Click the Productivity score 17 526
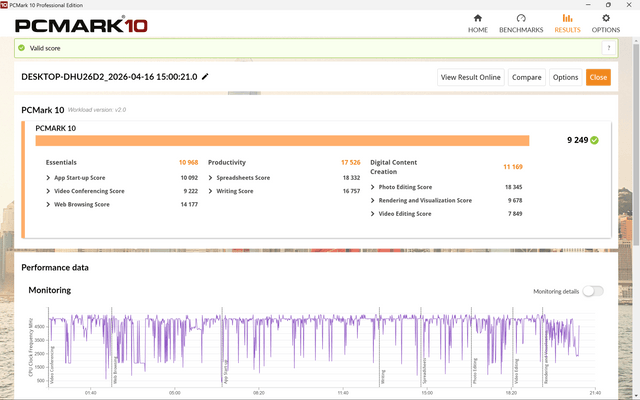This screenshot has height=400, width=640. pos(351,162)
